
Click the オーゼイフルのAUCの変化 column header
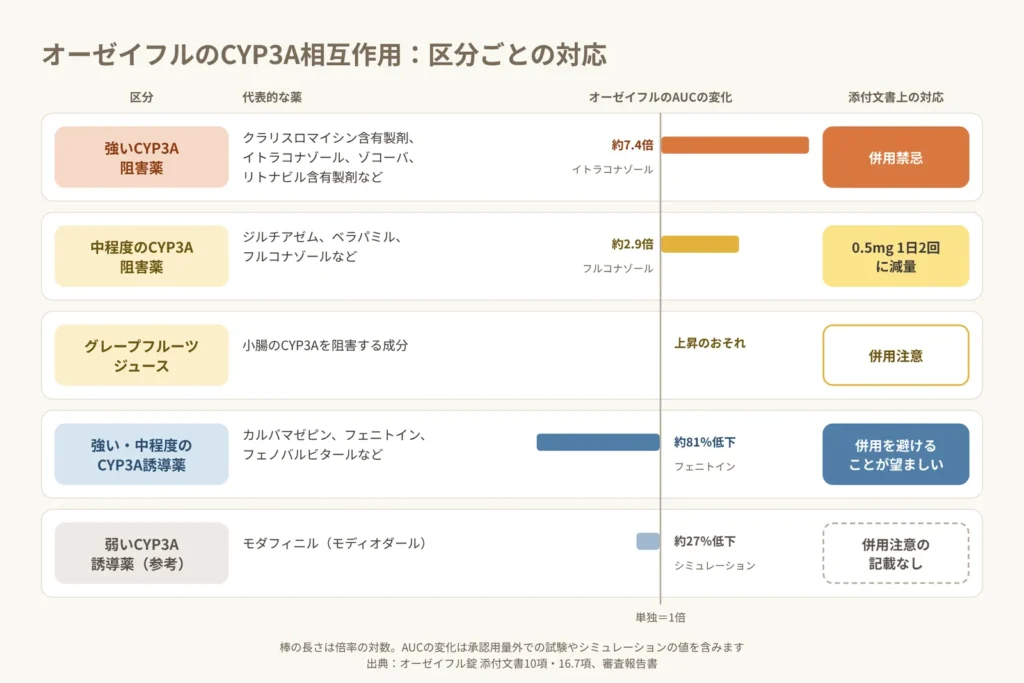pyautogui.click(x=660, y=97)
